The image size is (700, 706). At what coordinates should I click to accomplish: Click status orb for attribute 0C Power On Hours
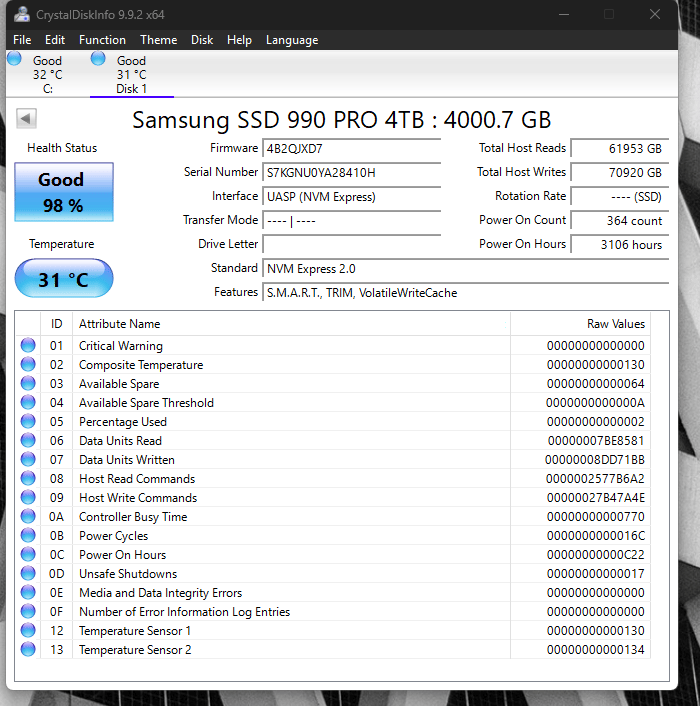click(28, 554)
